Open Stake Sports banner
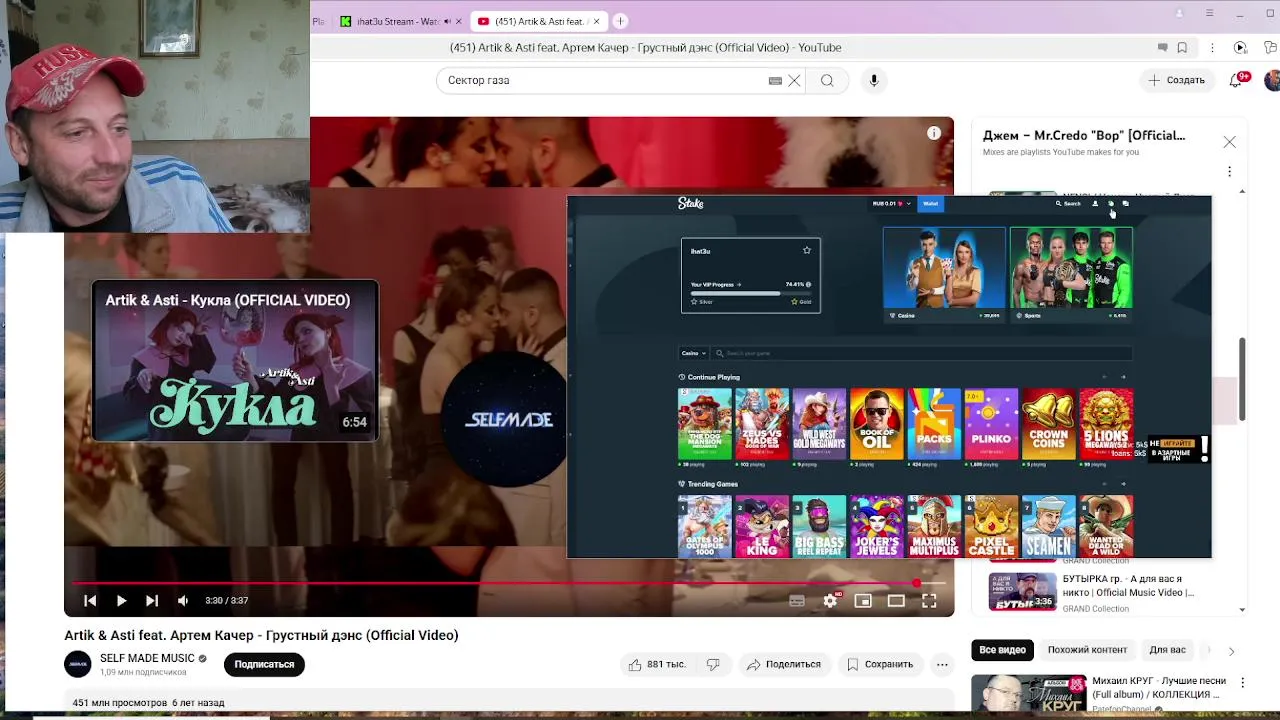This screenshot has height=720, width=1280. 1071,273
